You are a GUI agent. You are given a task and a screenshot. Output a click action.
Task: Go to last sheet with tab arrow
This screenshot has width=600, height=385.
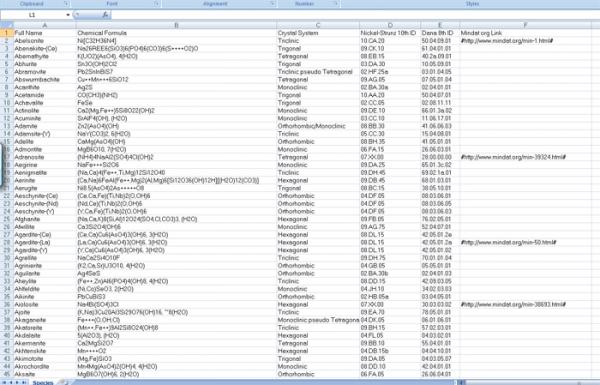[24, 382]
